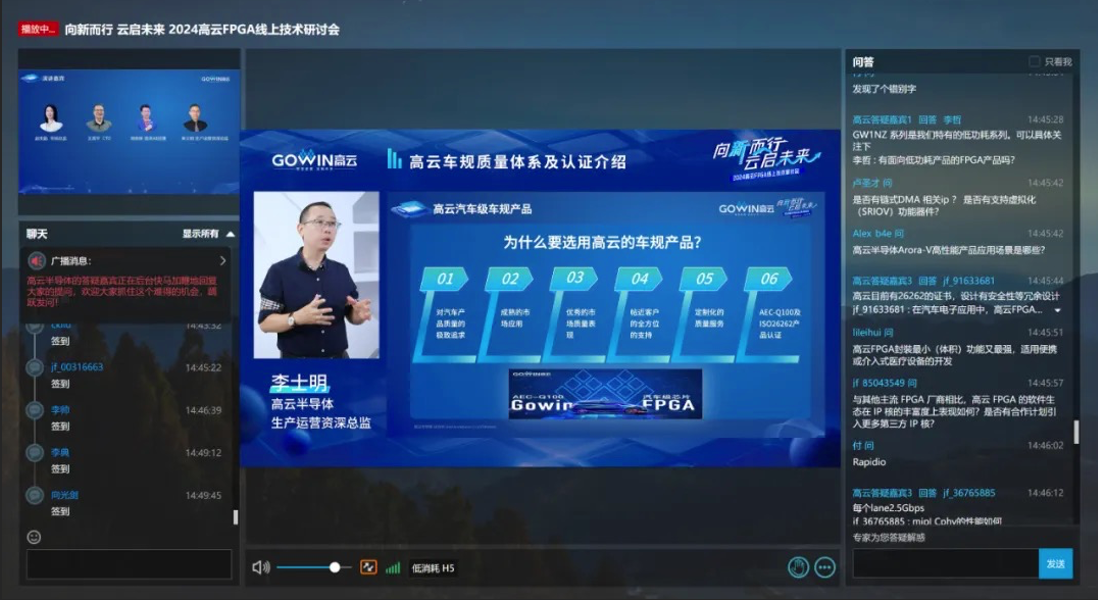
Task: Select the 低消耗 H5 playback mode
Action: (x=433, y=568)
